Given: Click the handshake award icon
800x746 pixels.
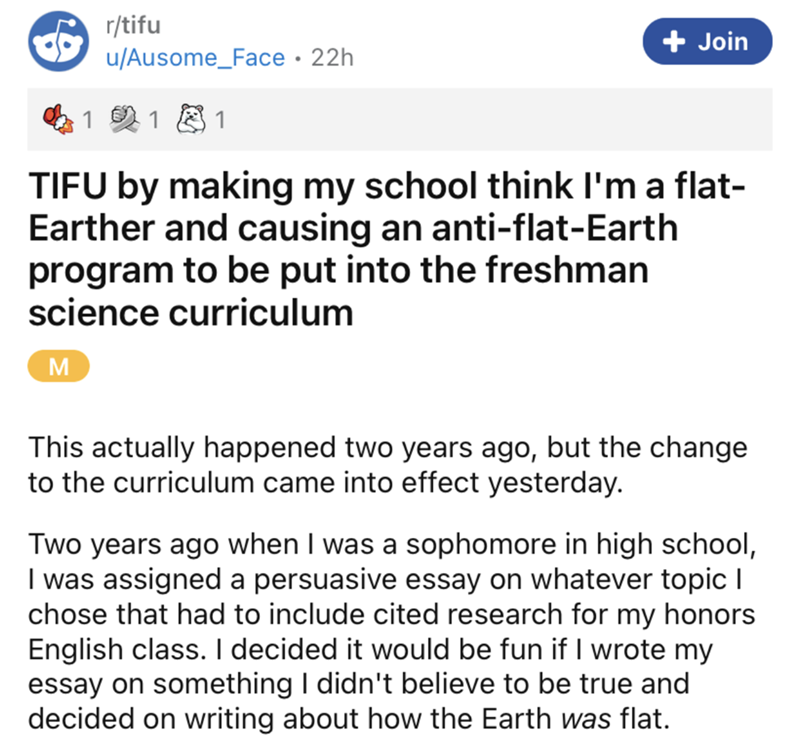Looking at the screenshot, I should click(124, 119).
